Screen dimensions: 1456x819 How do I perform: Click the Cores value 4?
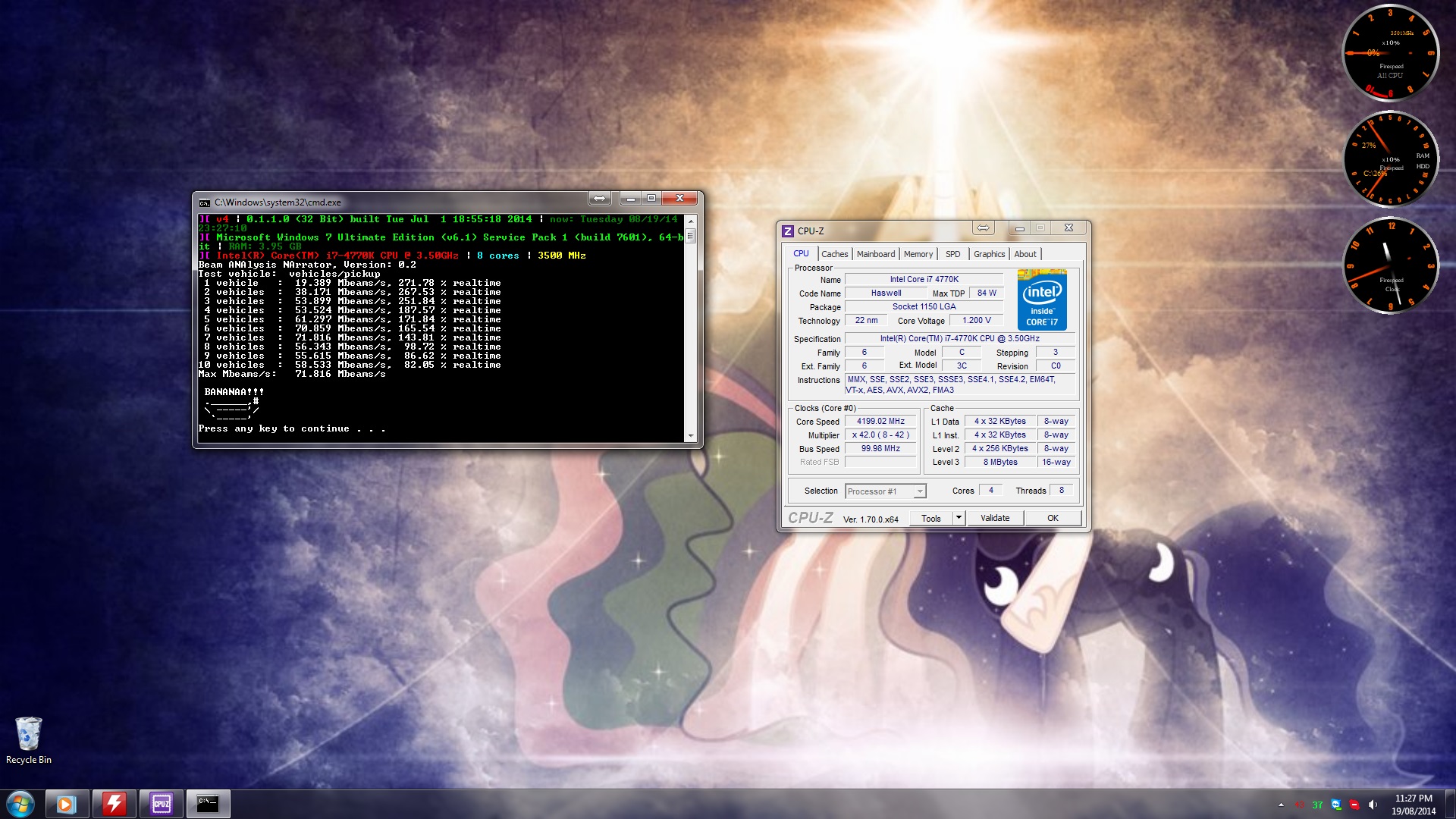(990, 491)
